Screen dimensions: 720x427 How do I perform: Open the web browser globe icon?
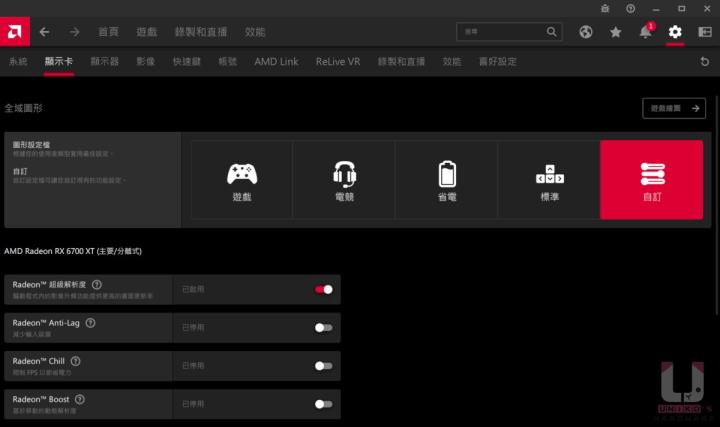(x=585, y=32)
